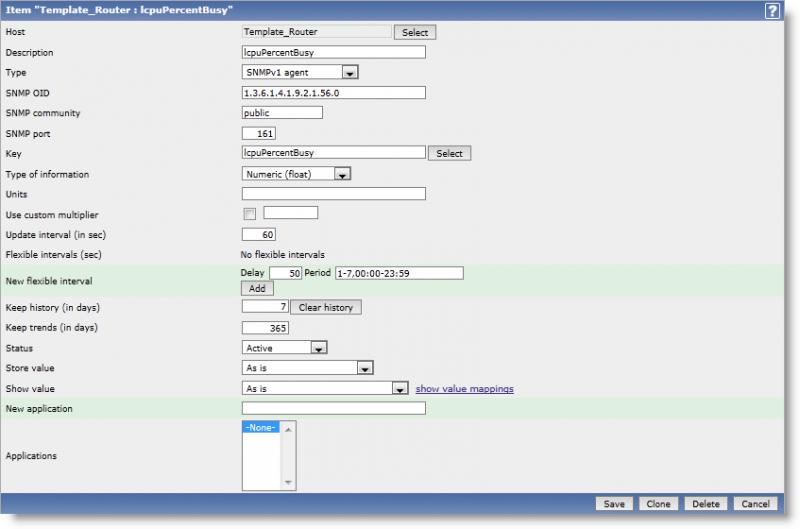Click the SNMP OID input field
800x529 pixels.
pyautogui.click(x=334, y=92)
